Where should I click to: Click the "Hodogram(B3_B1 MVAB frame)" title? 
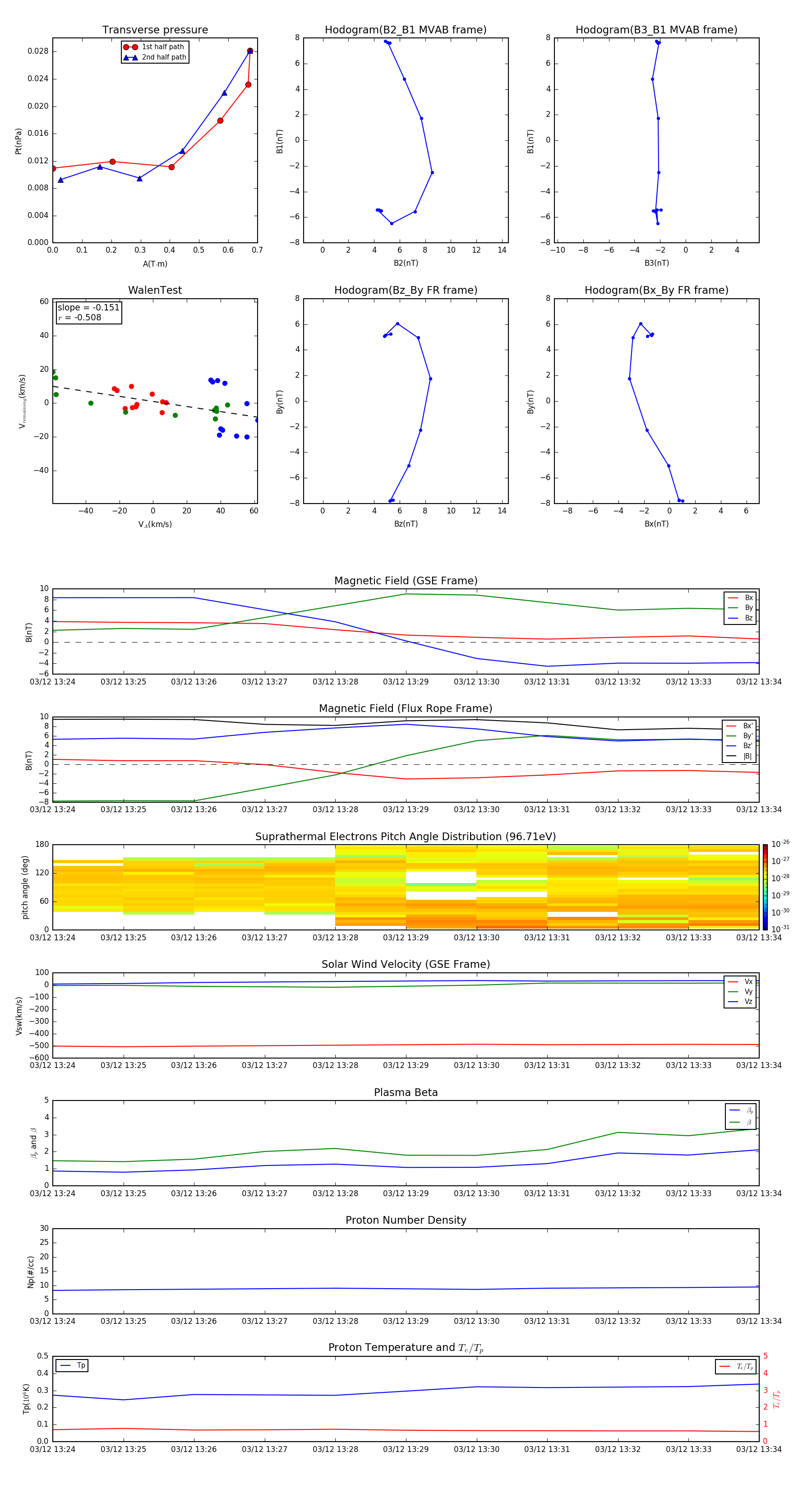point(656,29)
